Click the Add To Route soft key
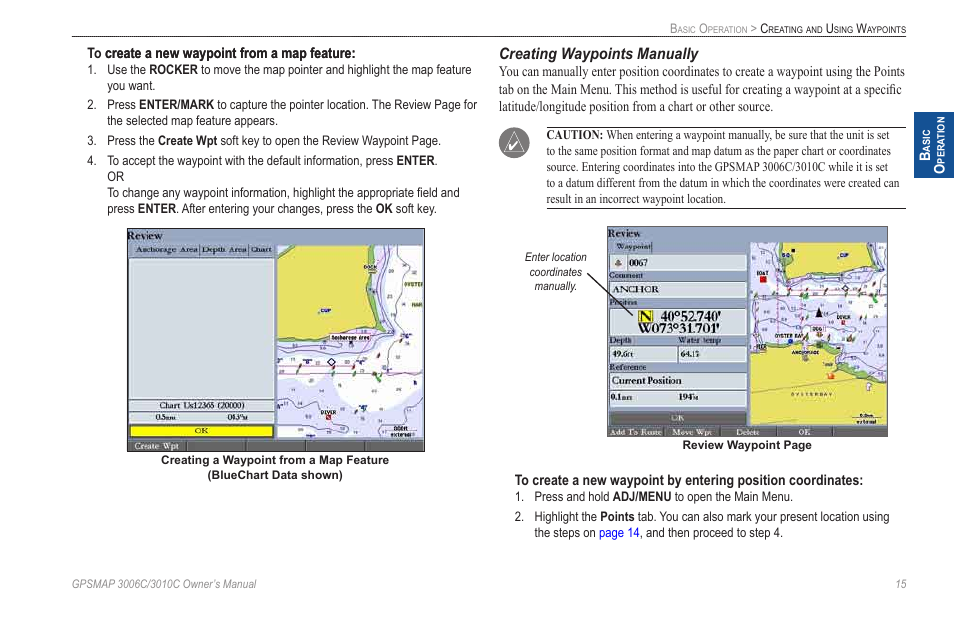The image size is (954, 621). point(635,432)
